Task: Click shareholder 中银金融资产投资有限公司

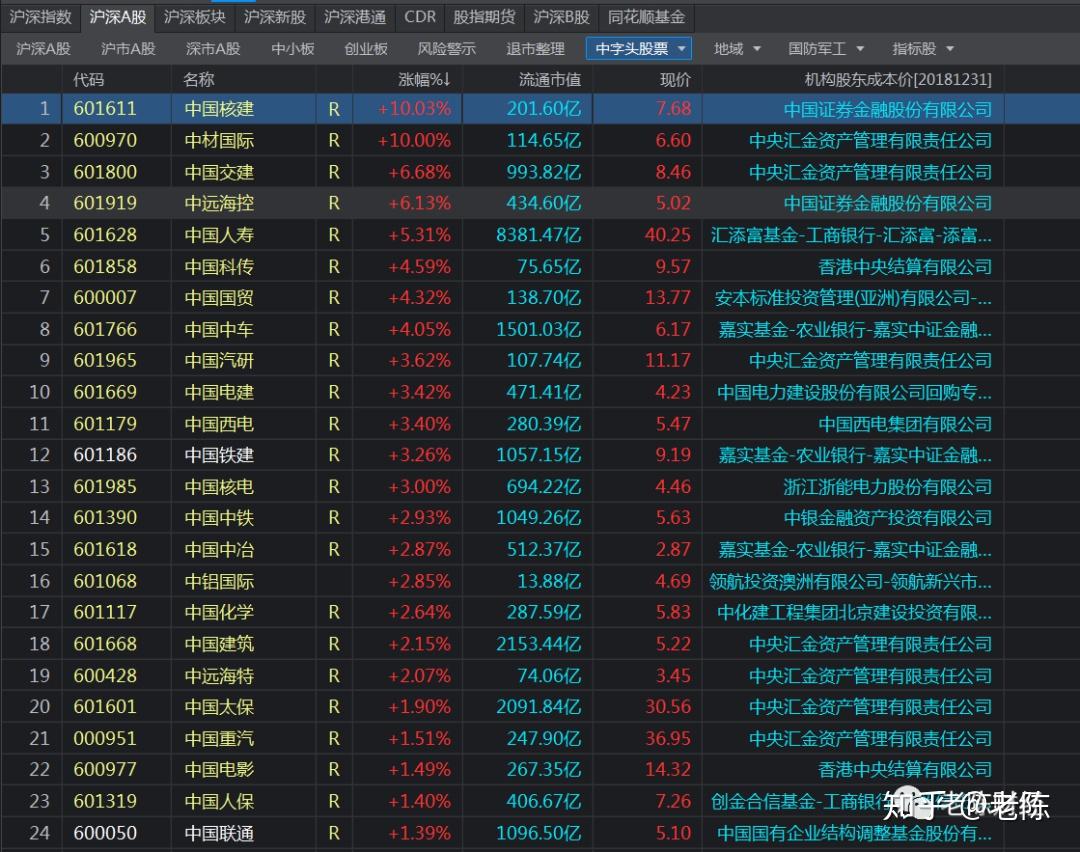Action: pyautogui.click(x=888, y=518)
